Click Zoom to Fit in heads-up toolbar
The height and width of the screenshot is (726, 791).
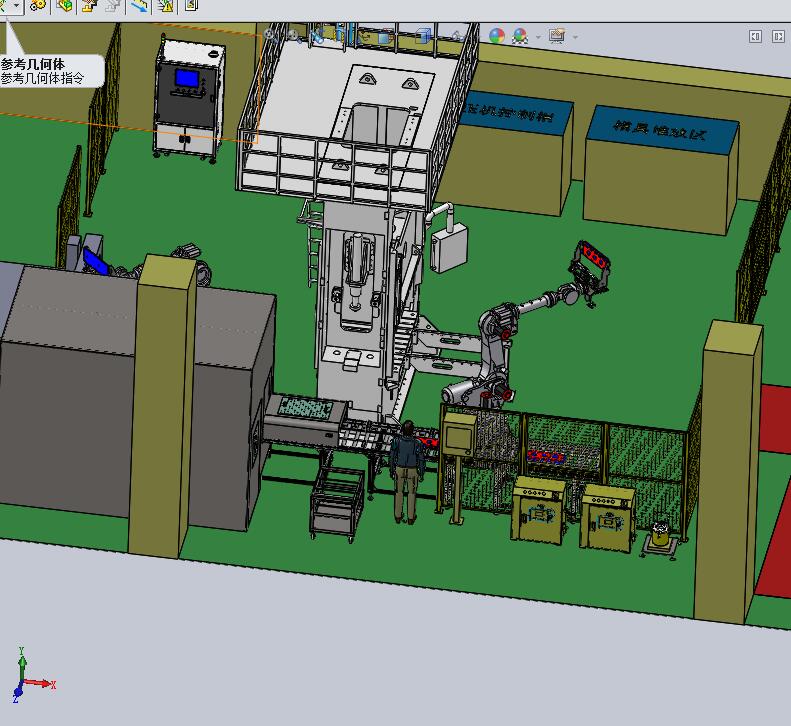click(x=269, y=35)
